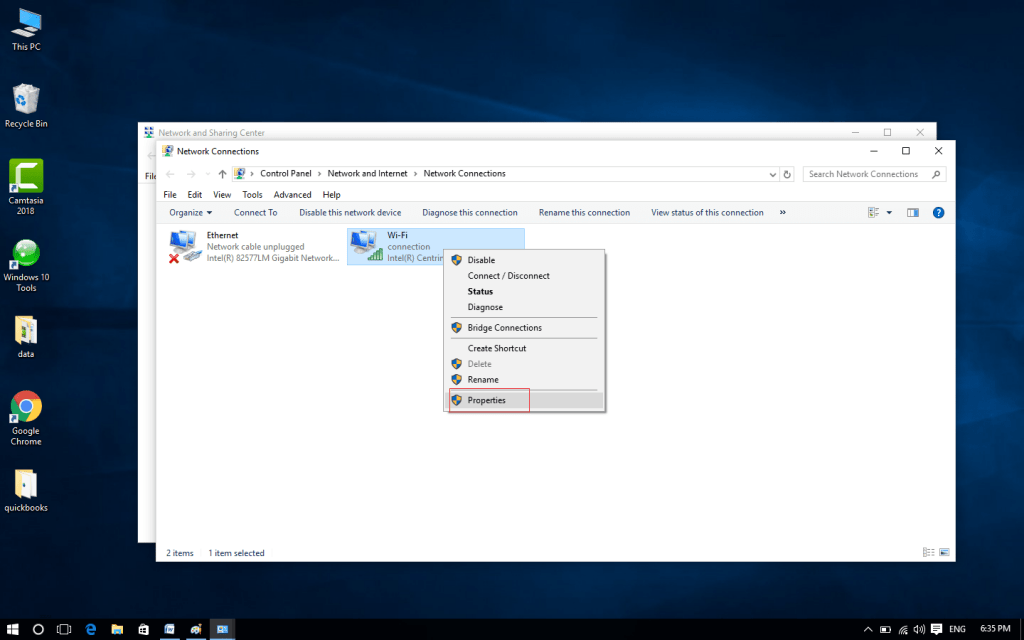Click Diagnose this connection in the toolbar

[x=469, y=212]
